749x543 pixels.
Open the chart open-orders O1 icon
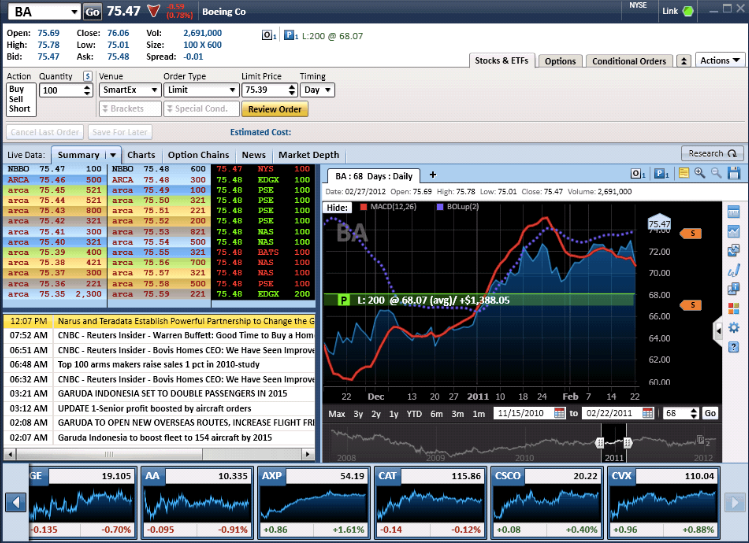pyautogui.click(x=638, y=174)
